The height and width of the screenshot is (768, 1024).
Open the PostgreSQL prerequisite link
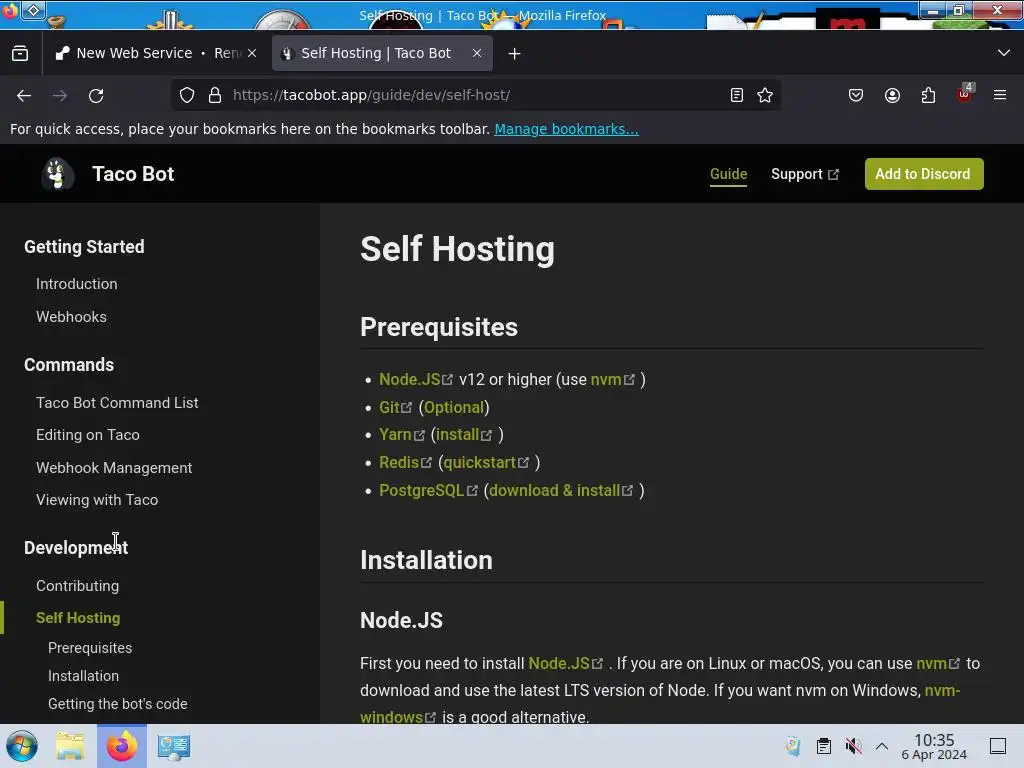428,490
